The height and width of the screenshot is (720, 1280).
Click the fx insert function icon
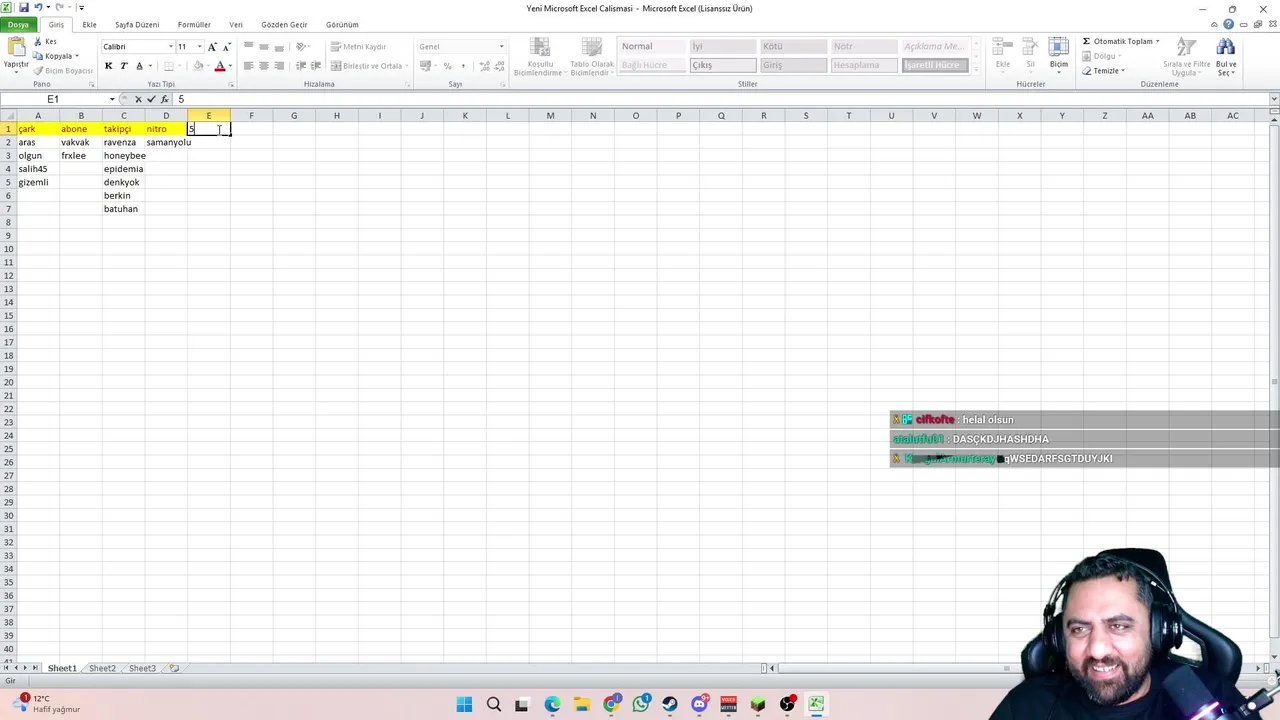point(165,99)
